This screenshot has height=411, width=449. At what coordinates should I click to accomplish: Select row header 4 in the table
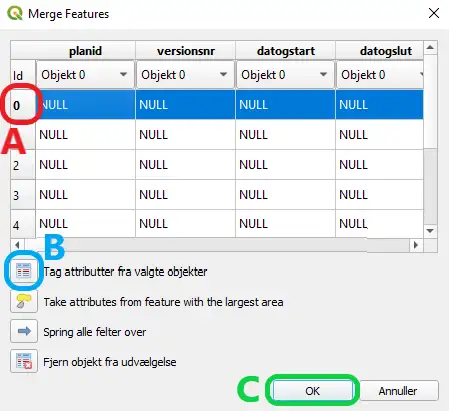pyautogui.click(x=23, y=224)
